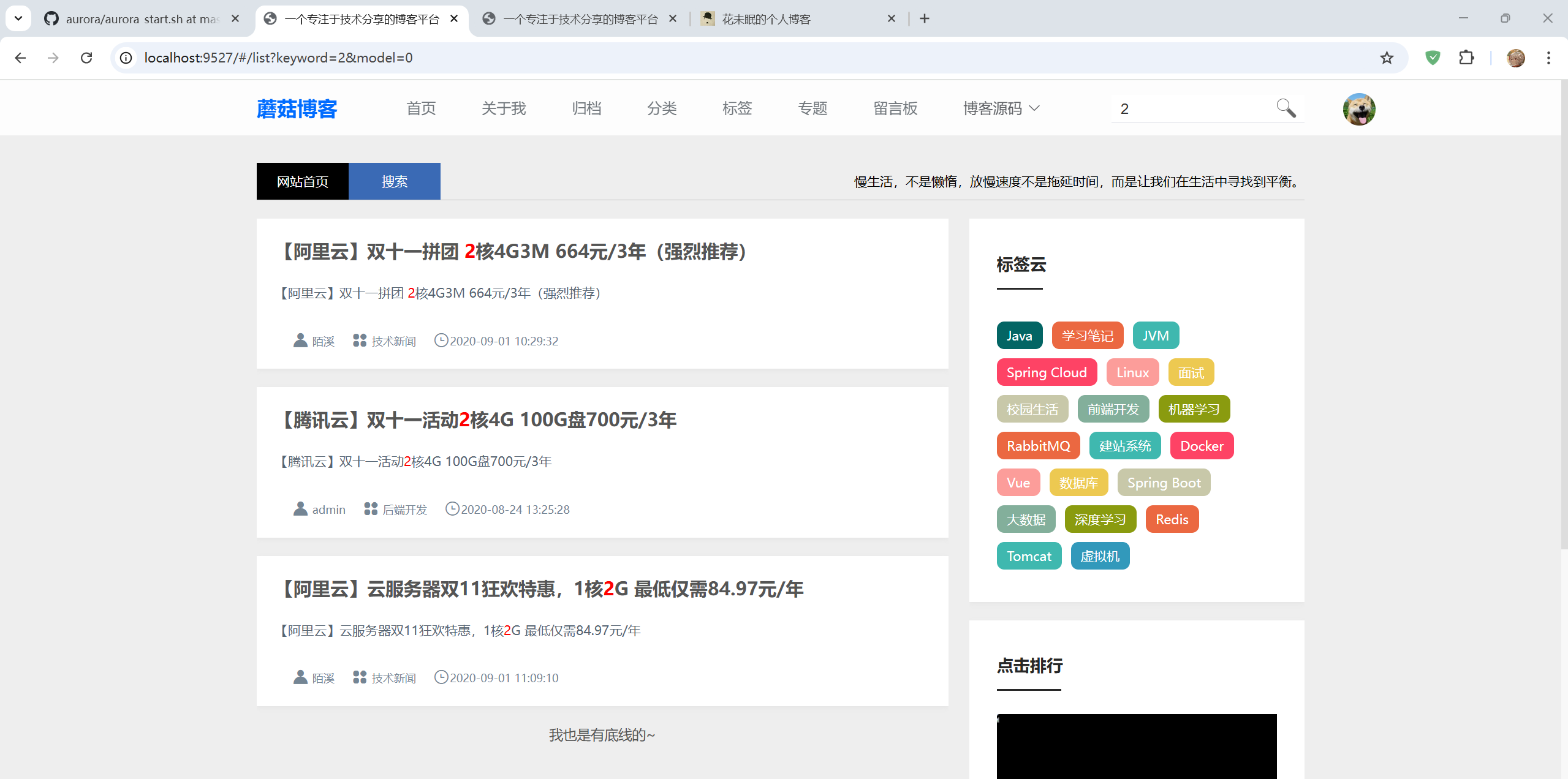
Task: Select the 大数据 tag
Action: tap(1026, 519)
